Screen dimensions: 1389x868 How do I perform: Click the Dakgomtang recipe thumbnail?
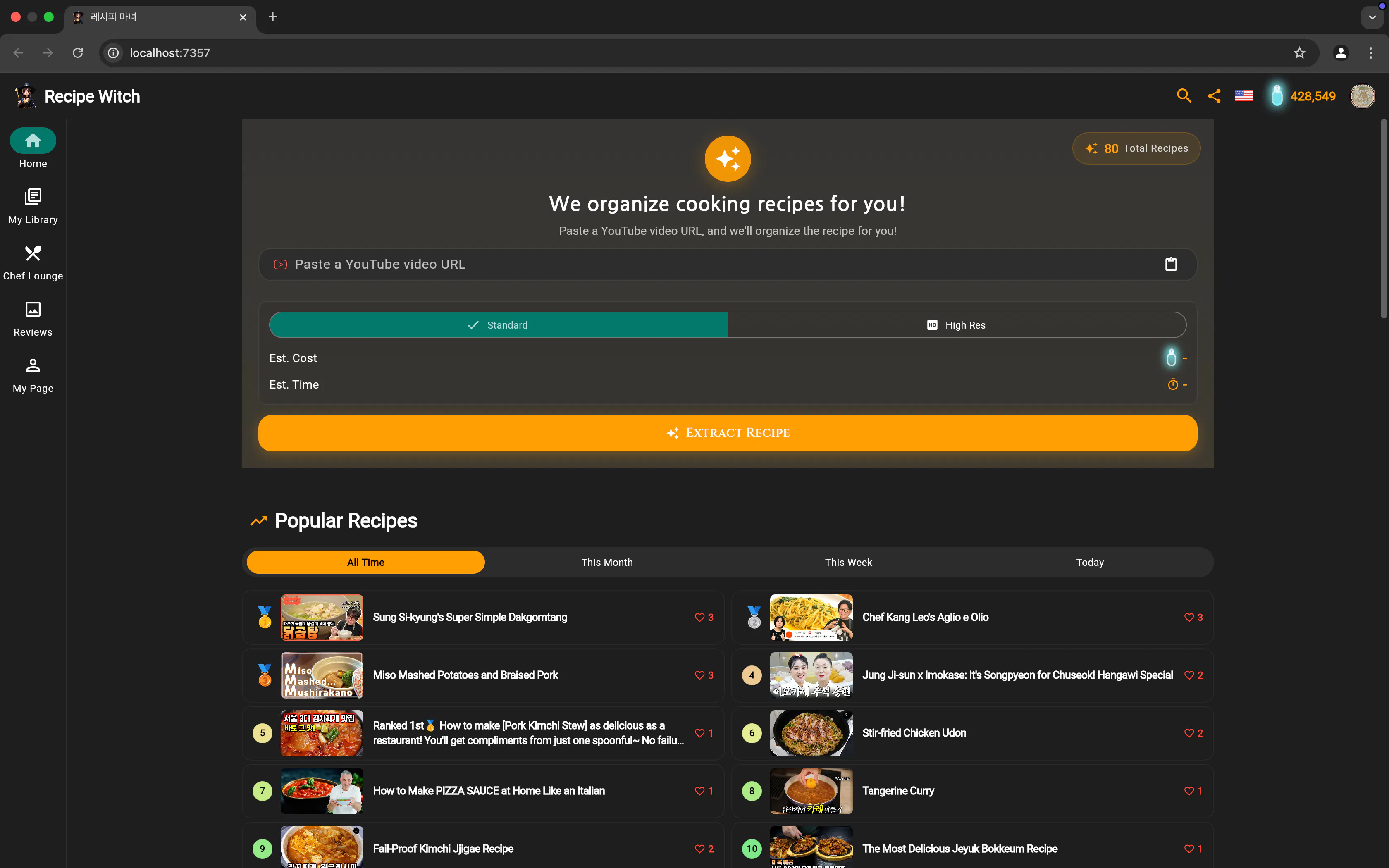pyautogui.click(x=322, y=617)
